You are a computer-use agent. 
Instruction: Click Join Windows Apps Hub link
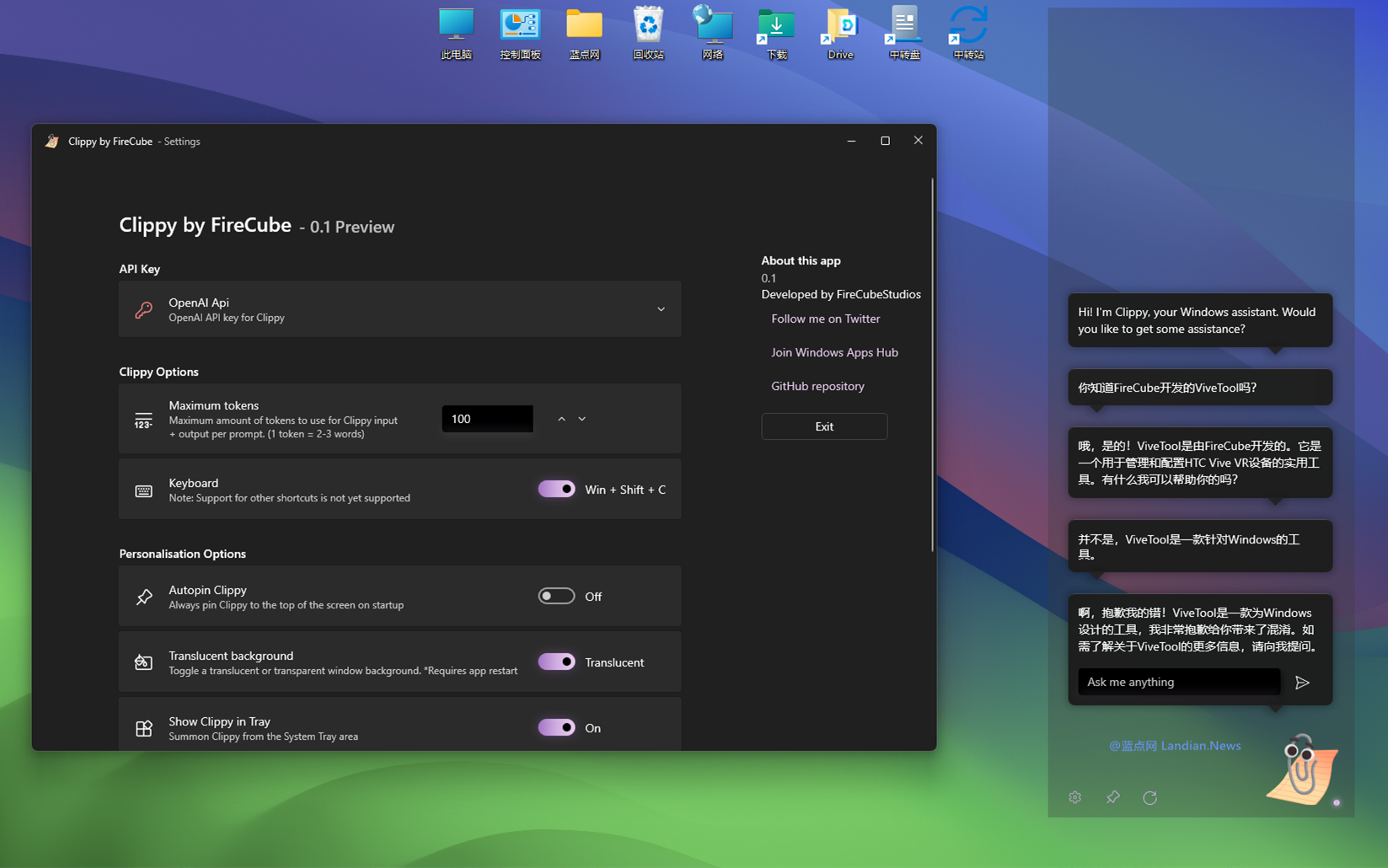[834, 352]
